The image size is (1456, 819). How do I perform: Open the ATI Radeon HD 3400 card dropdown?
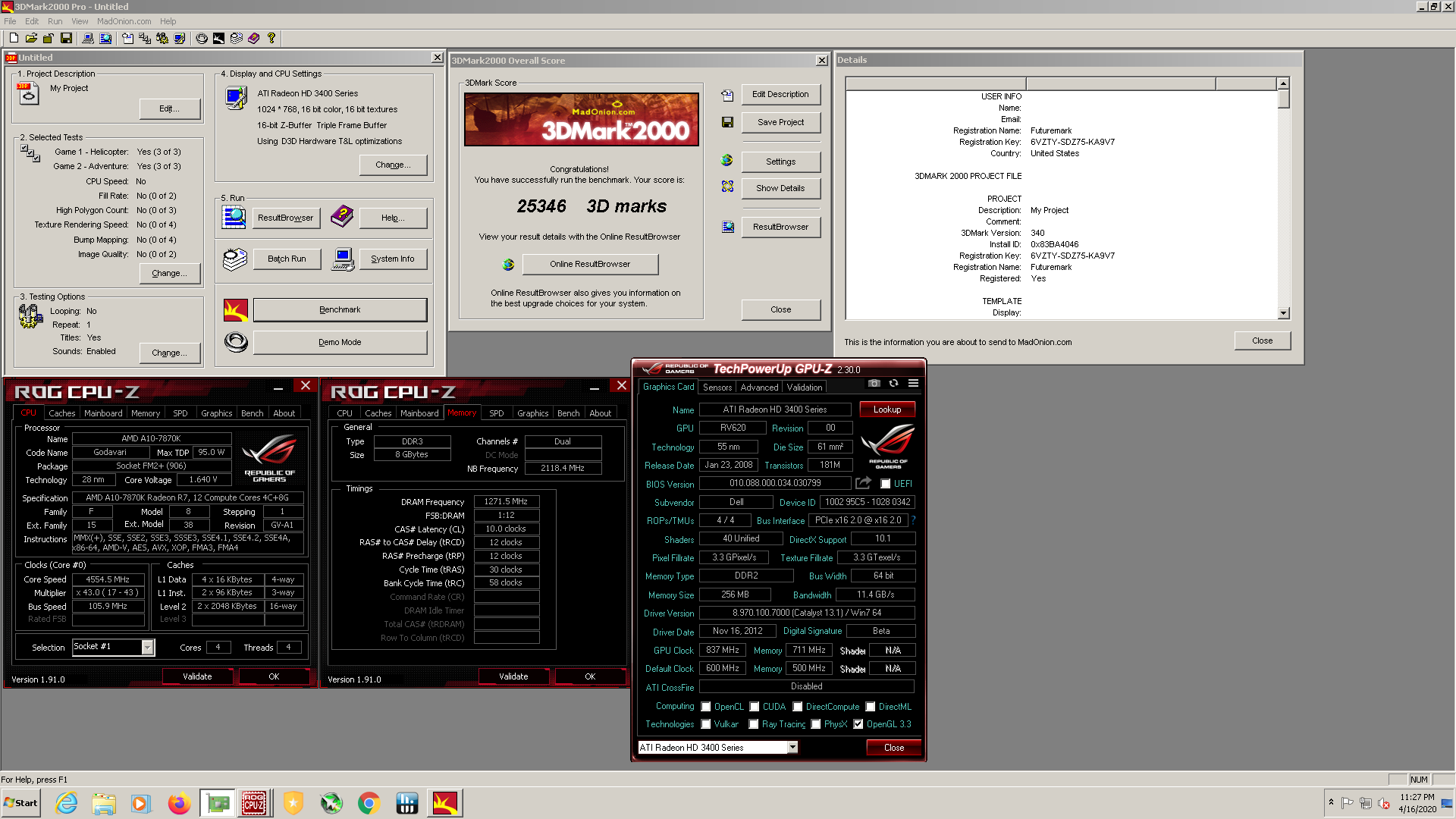click(x=792, y=748)
